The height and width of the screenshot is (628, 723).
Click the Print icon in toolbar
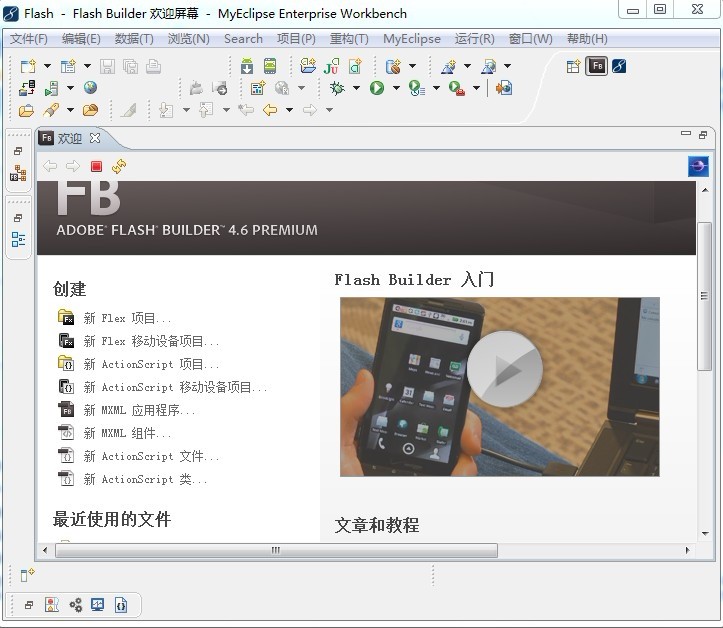(x=154, y=66)
